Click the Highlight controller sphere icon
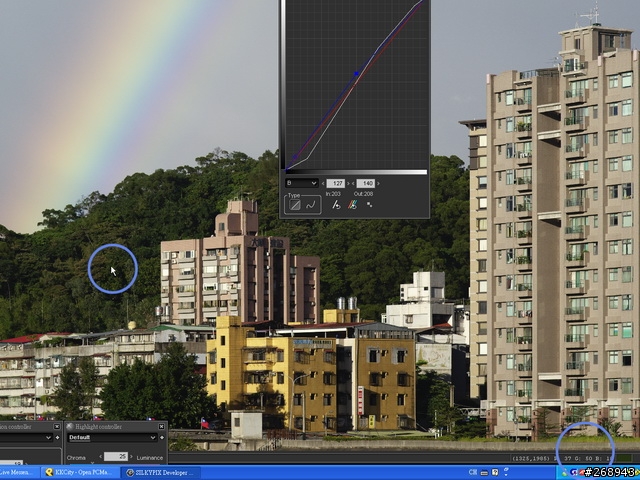 [70, 427]
